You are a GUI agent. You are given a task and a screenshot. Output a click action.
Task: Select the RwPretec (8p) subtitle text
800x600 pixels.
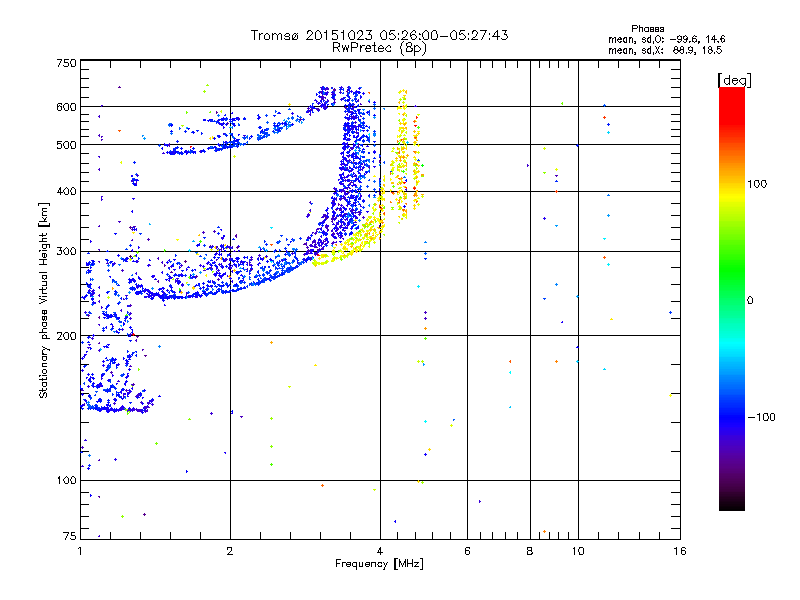379,48
